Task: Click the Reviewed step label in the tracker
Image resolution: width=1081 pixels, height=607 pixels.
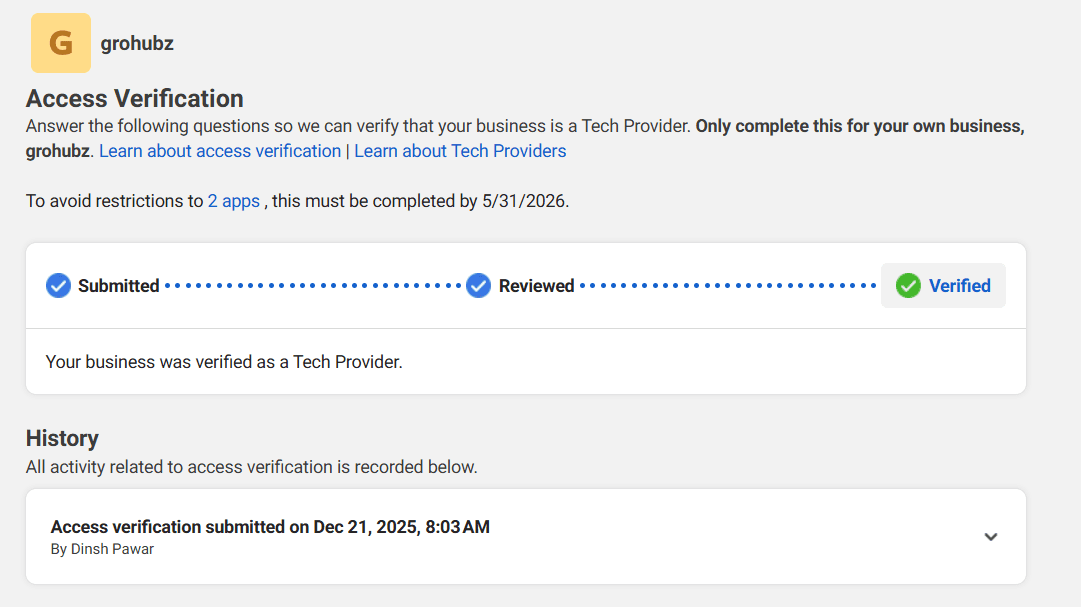Action: [537, 285]
